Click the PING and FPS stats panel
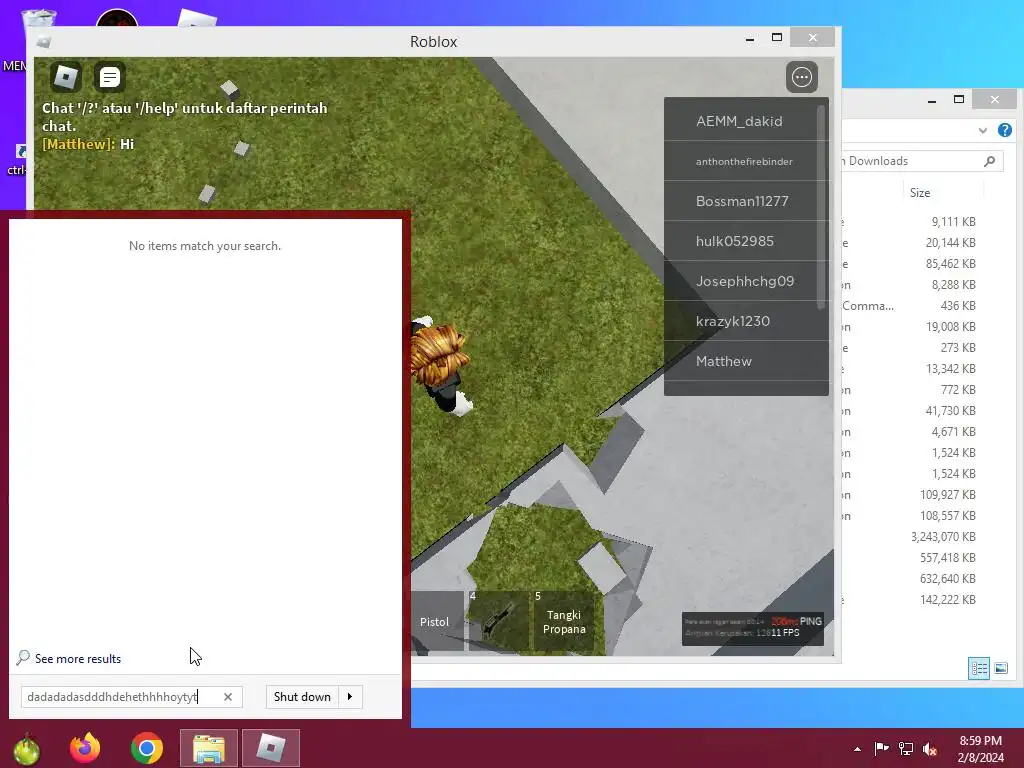This screenshot has height=768, width=1024. tap(752, 628)
